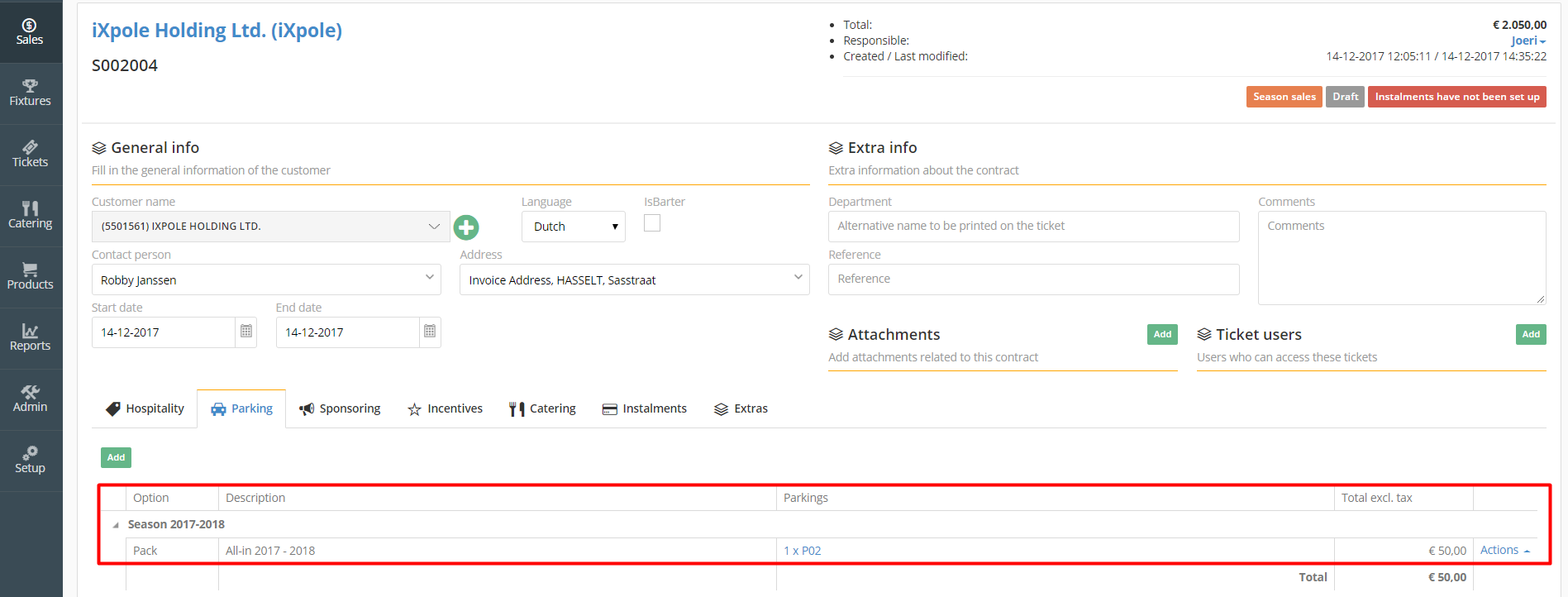Switch to the Instalments tab
Viewport: 1568px width, 597px height.
(x=645, y=408)
